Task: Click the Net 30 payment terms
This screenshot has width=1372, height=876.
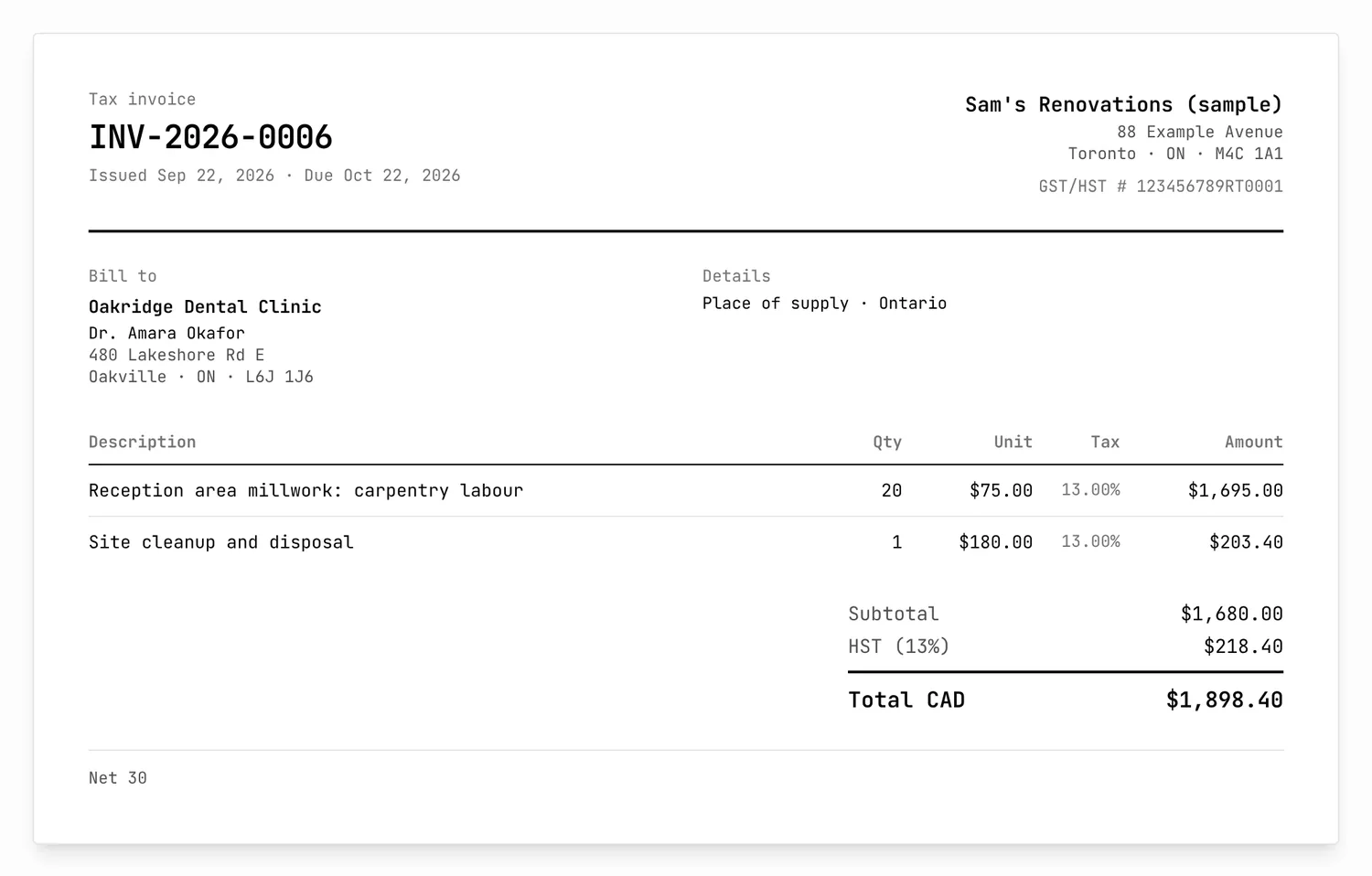Action: (118, 778)
